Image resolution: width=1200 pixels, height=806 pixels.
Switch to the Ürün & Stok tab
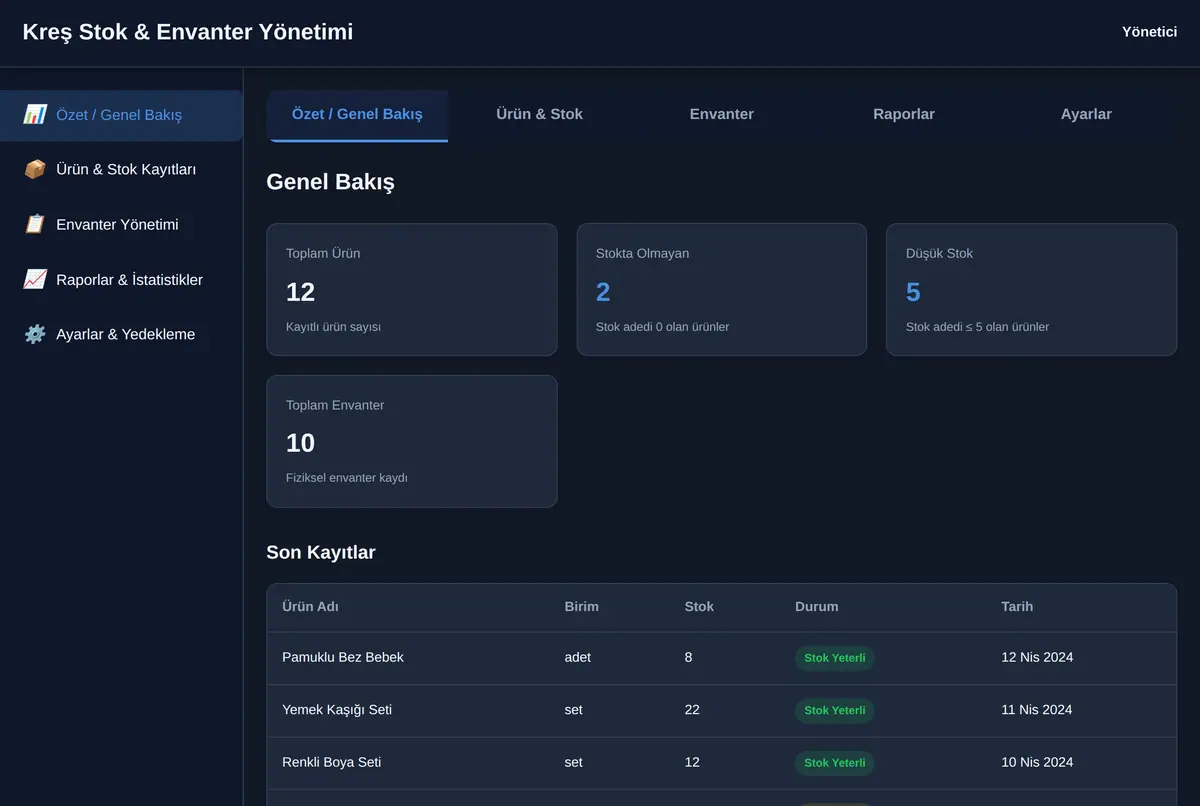pos(539,115)
